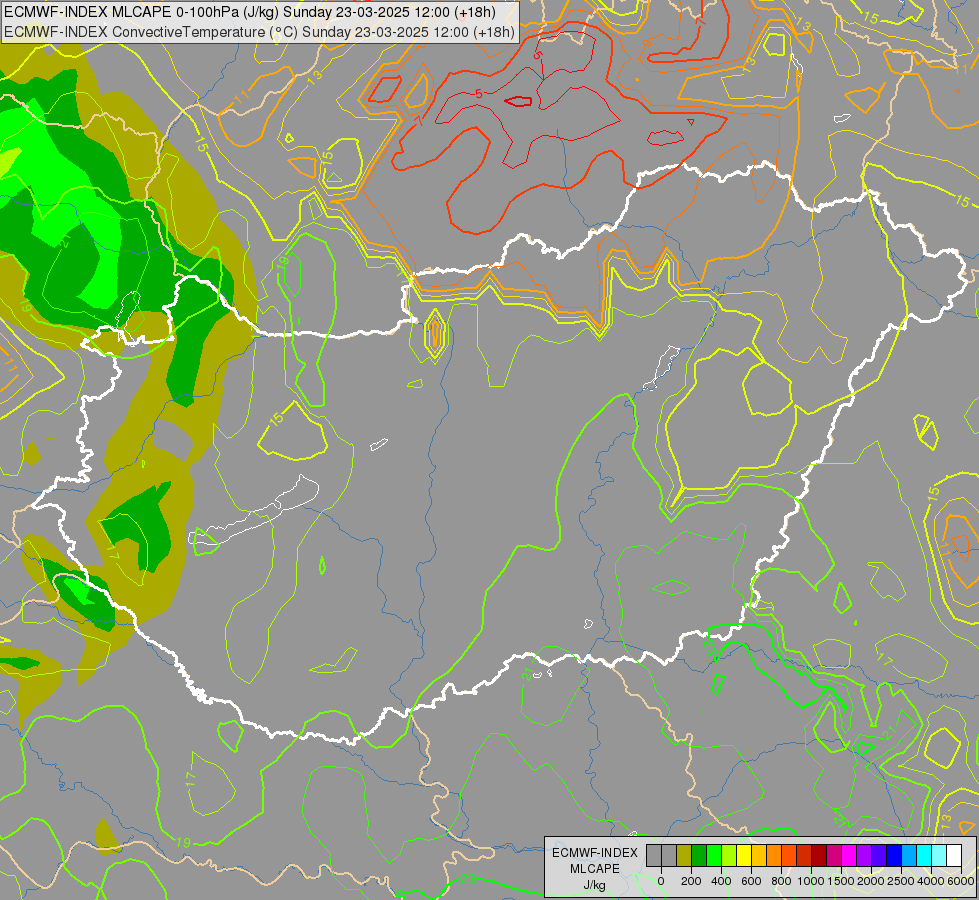Click the legend tick value 2500
979x900 pixels.
point(901,881)
